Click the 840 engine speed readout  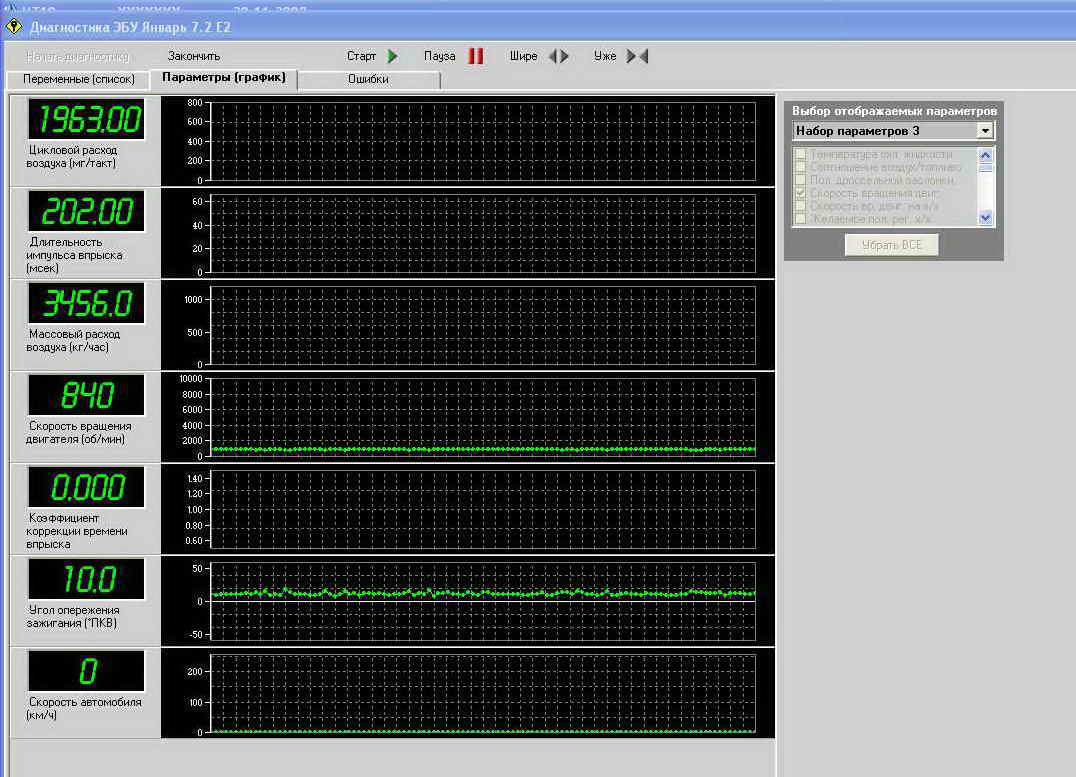tap(86, 395)
